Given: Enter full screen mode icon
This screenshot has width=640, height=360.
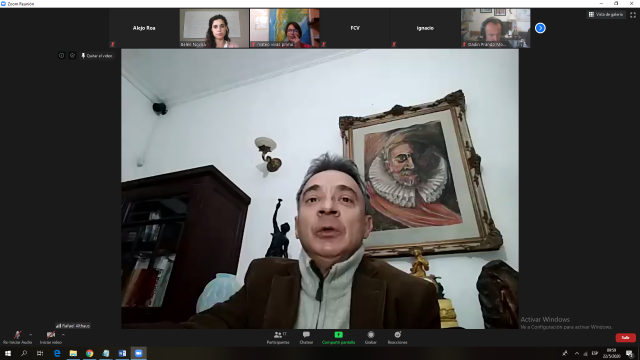Looking at the screenshot, I should 633,15.
